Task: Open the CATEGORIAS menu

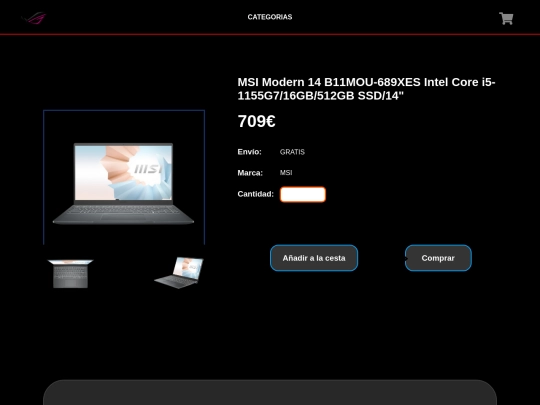Action: tap(270, 17)
